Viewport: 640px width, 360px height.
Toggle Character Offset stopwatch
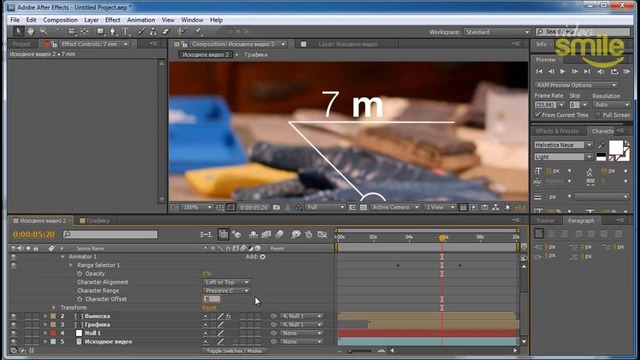(80, 299)
